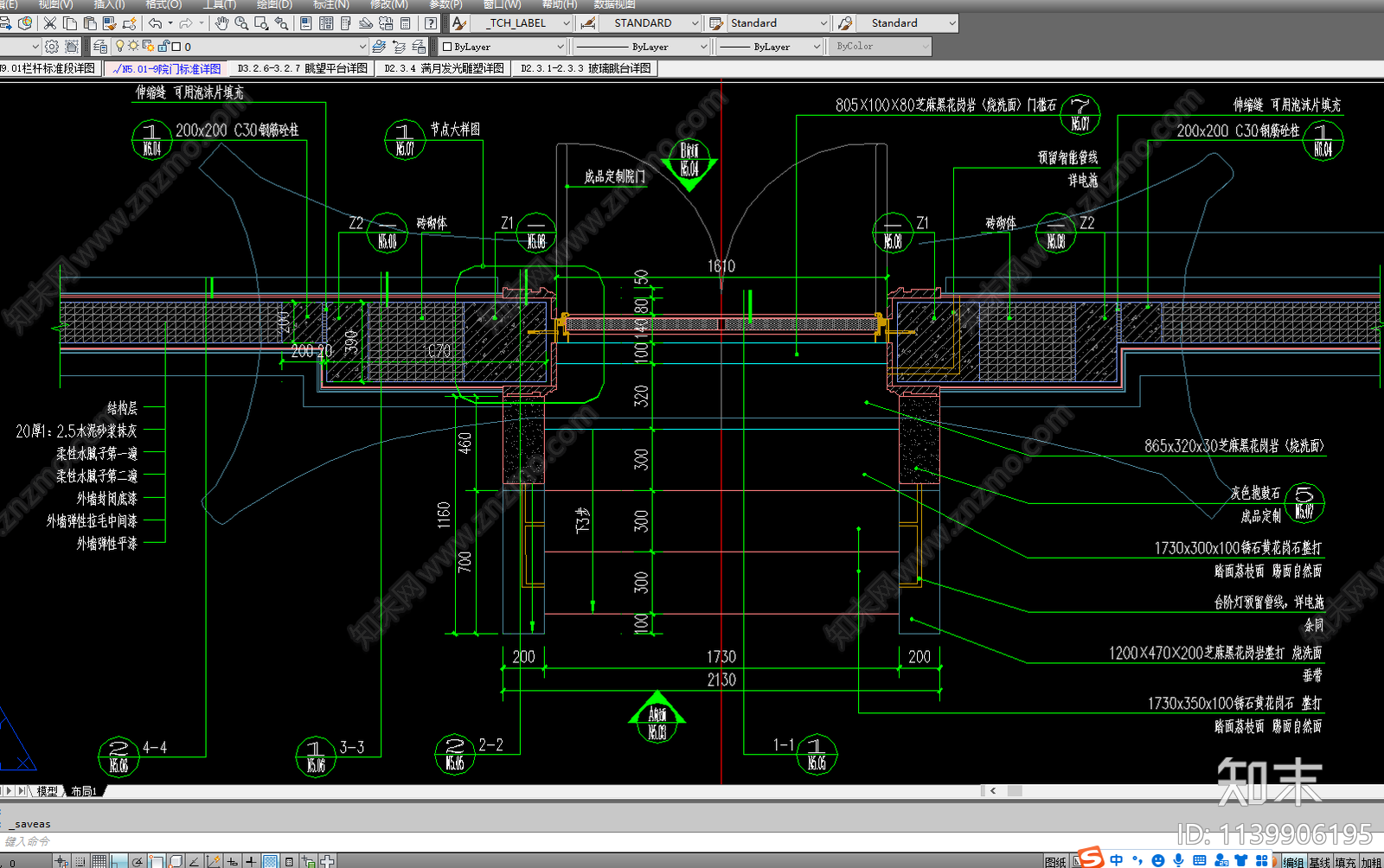This screenshot has width=1384, height=868.
Task: Open the DesignCenter icon
Action: 326,23
